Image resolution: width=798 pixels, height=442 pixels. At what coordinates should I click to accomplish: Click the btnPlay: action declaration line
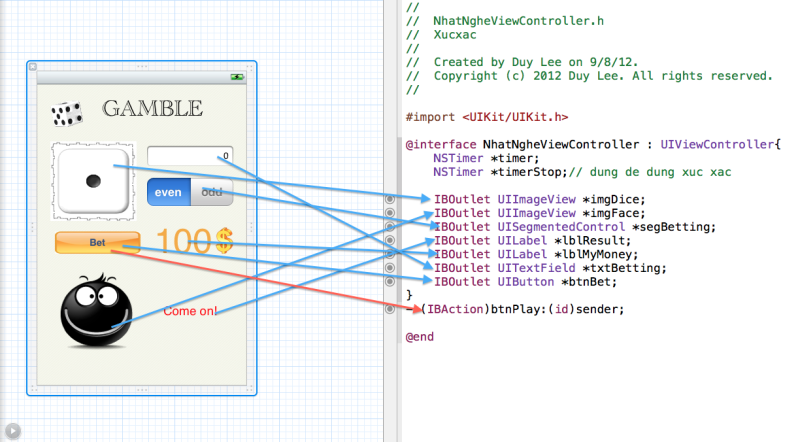pos(522,309)
